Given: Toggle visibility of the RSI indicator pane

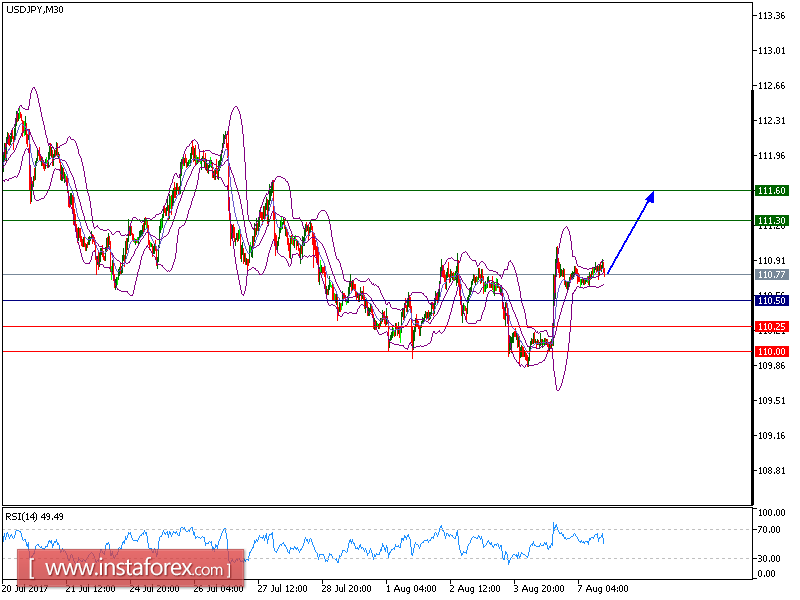Looking at the screenshot, I should coord(400,545).
